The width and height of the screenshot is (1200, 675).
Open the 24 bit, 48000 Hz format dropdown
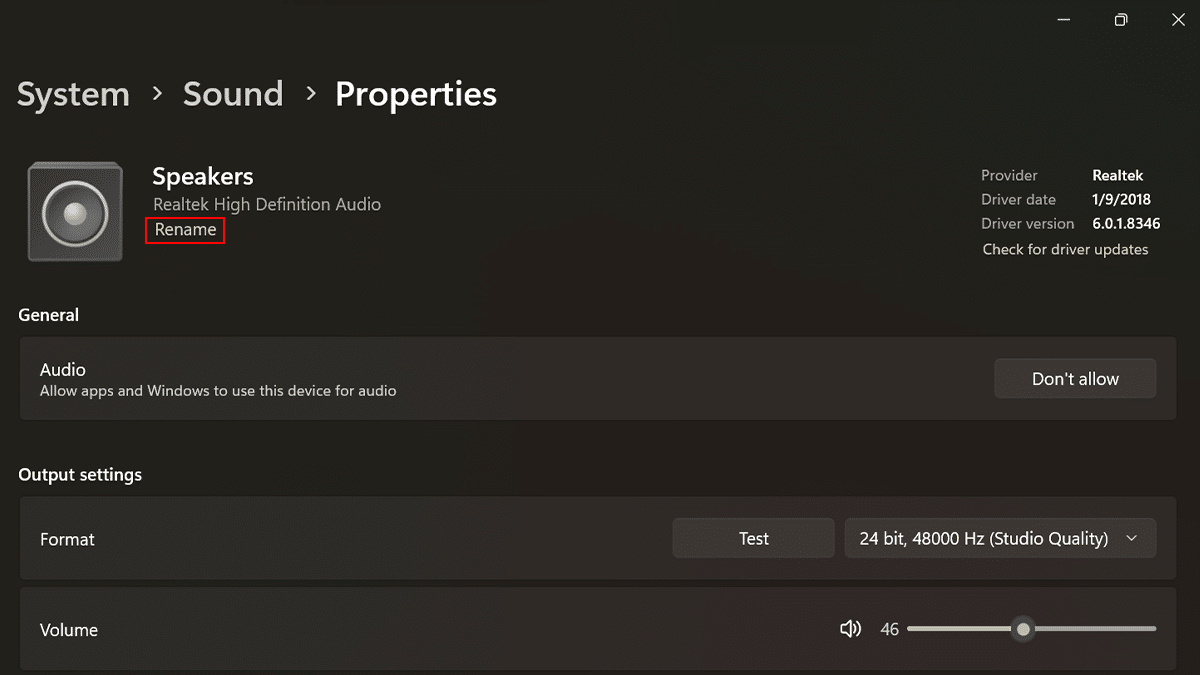[x=1000, y=539]
